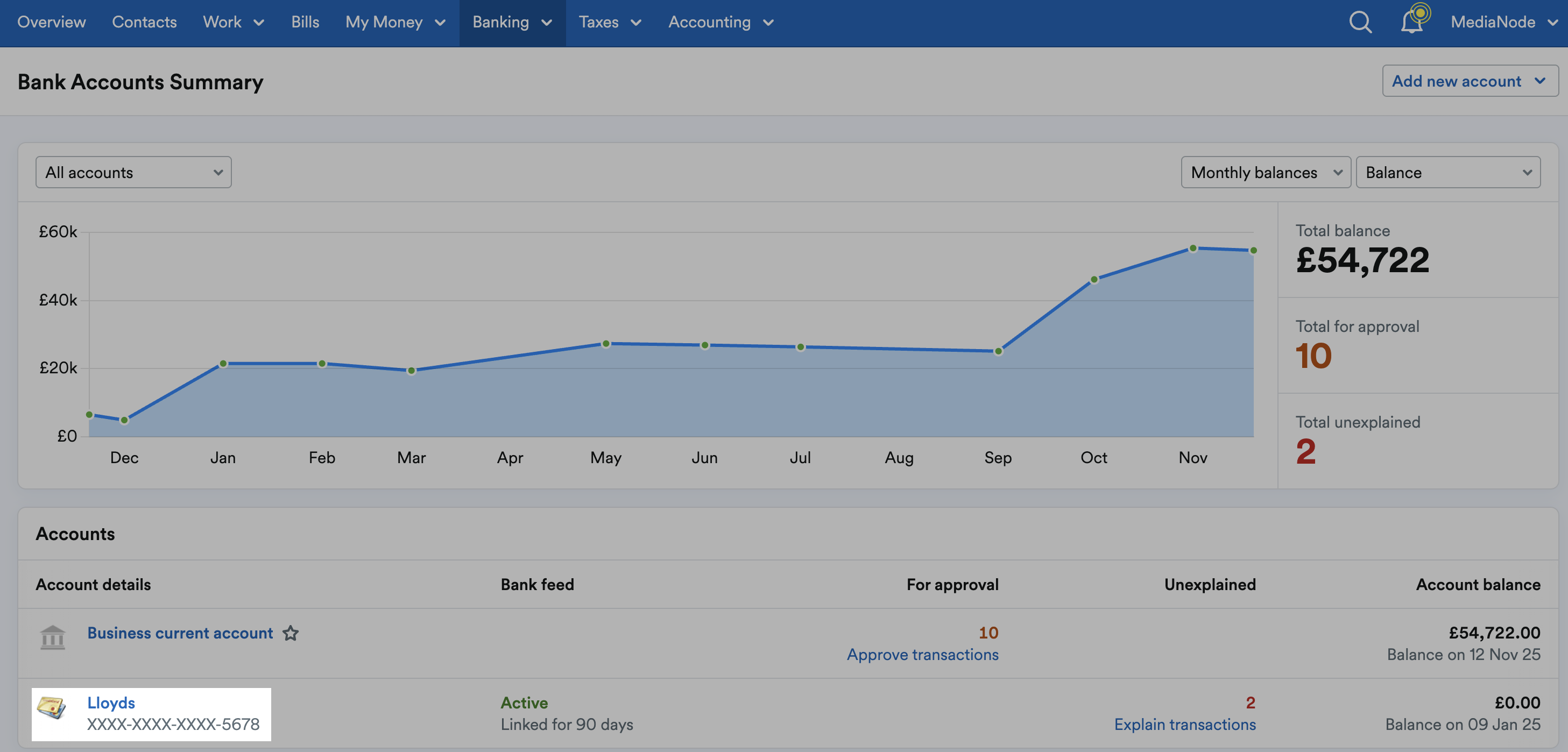Click the October chart data point
Viewport: 1568px width, 752px height.
[x=1094, y=280]
